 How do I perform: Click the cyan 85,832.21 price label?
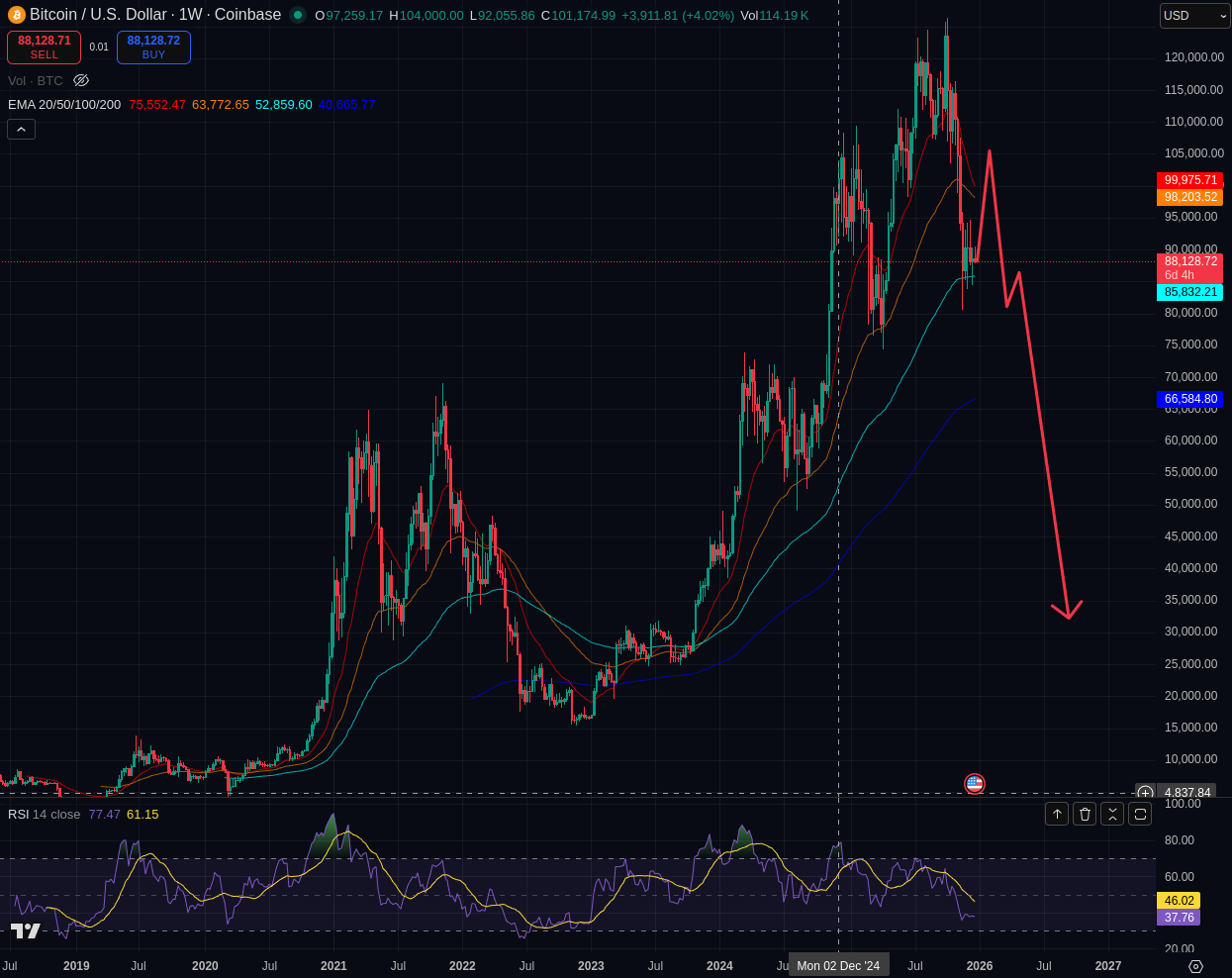(1189, 292)
